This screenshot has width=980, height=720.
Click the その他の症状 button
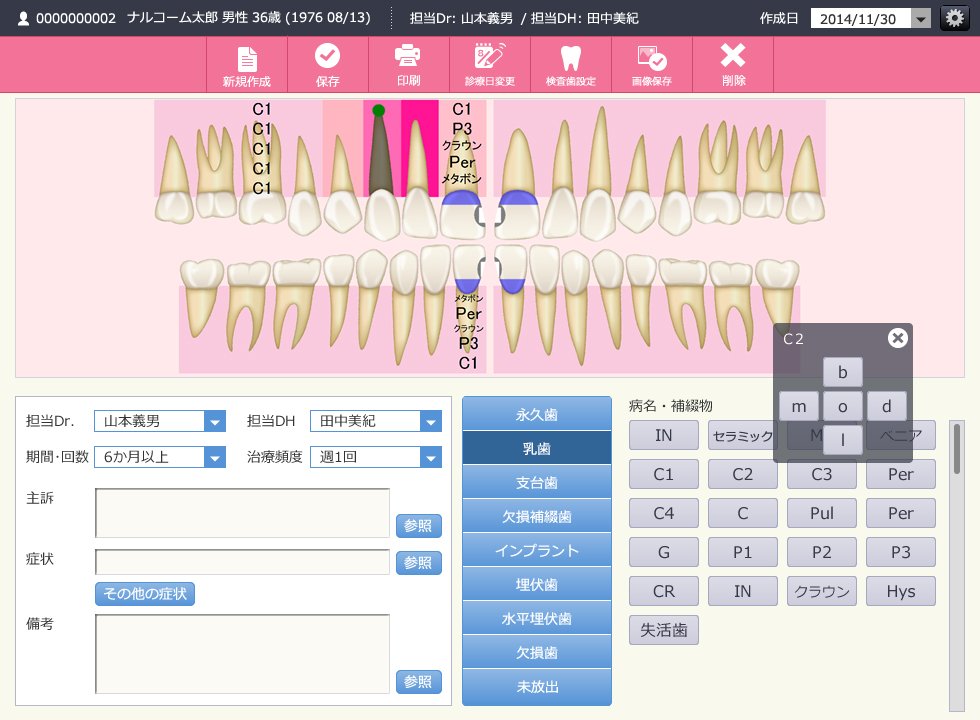pos(145,594)
